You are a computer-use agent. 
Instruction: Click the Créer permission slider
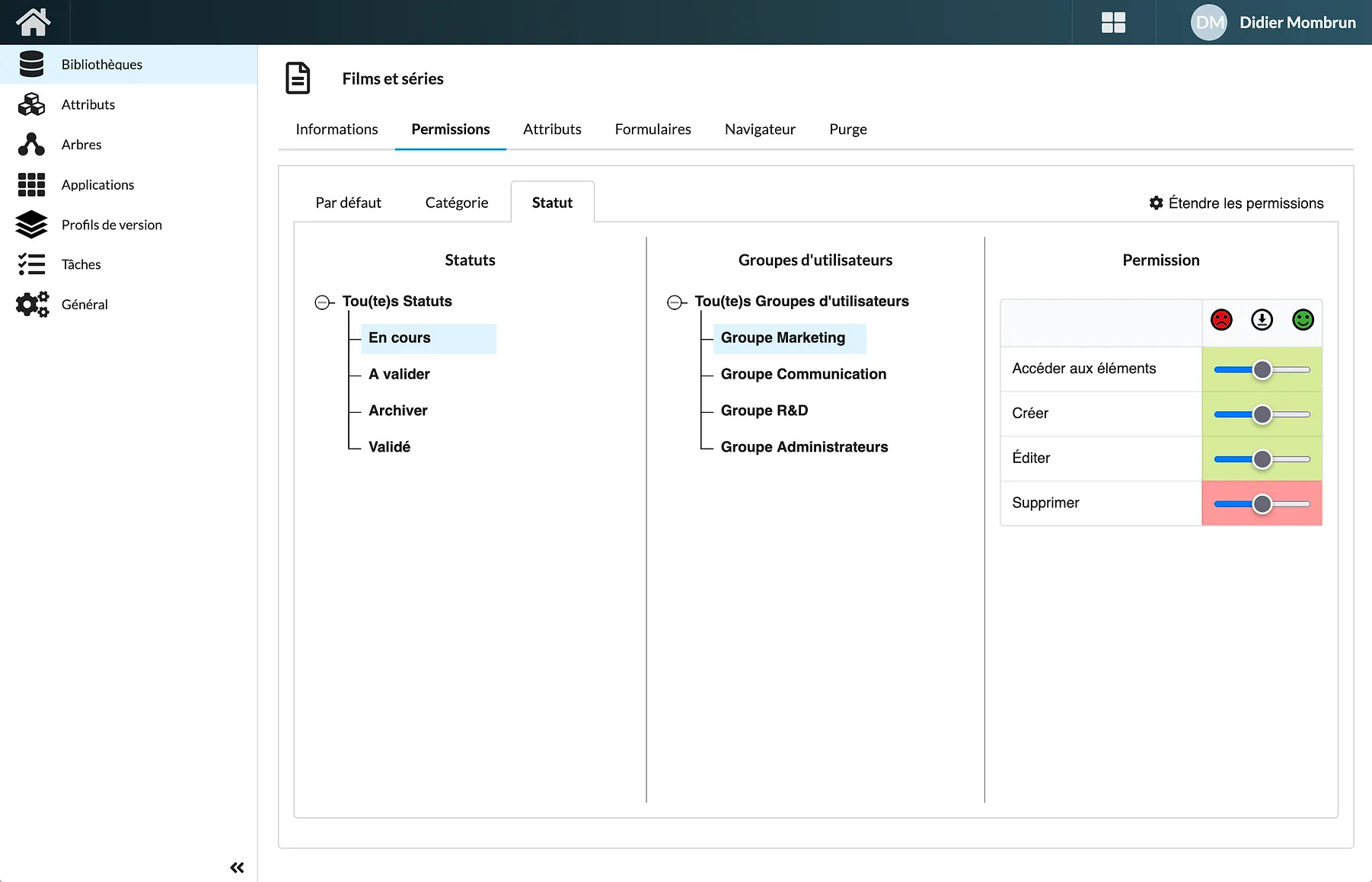tap(1262, 414)
